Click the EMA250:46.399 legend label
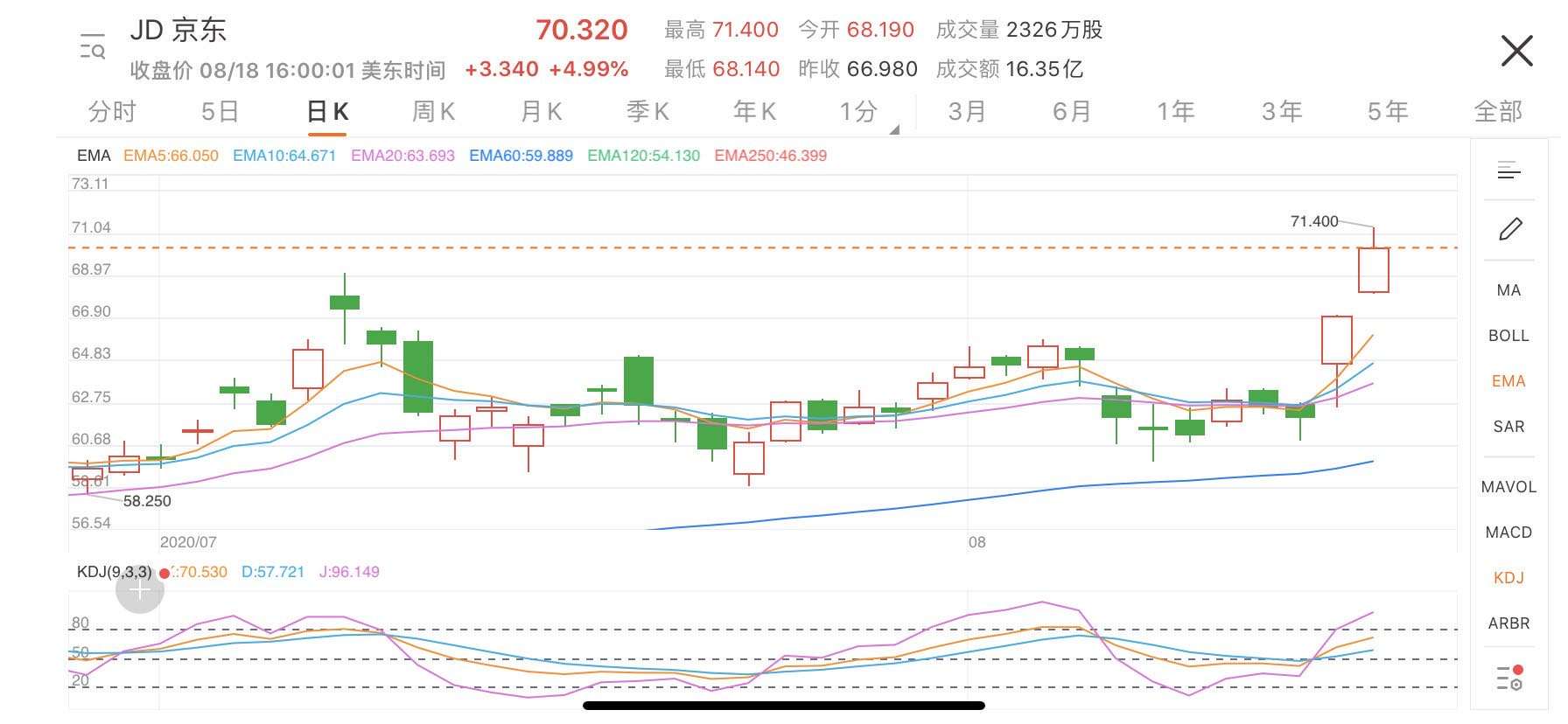 [x=770, y=156]
